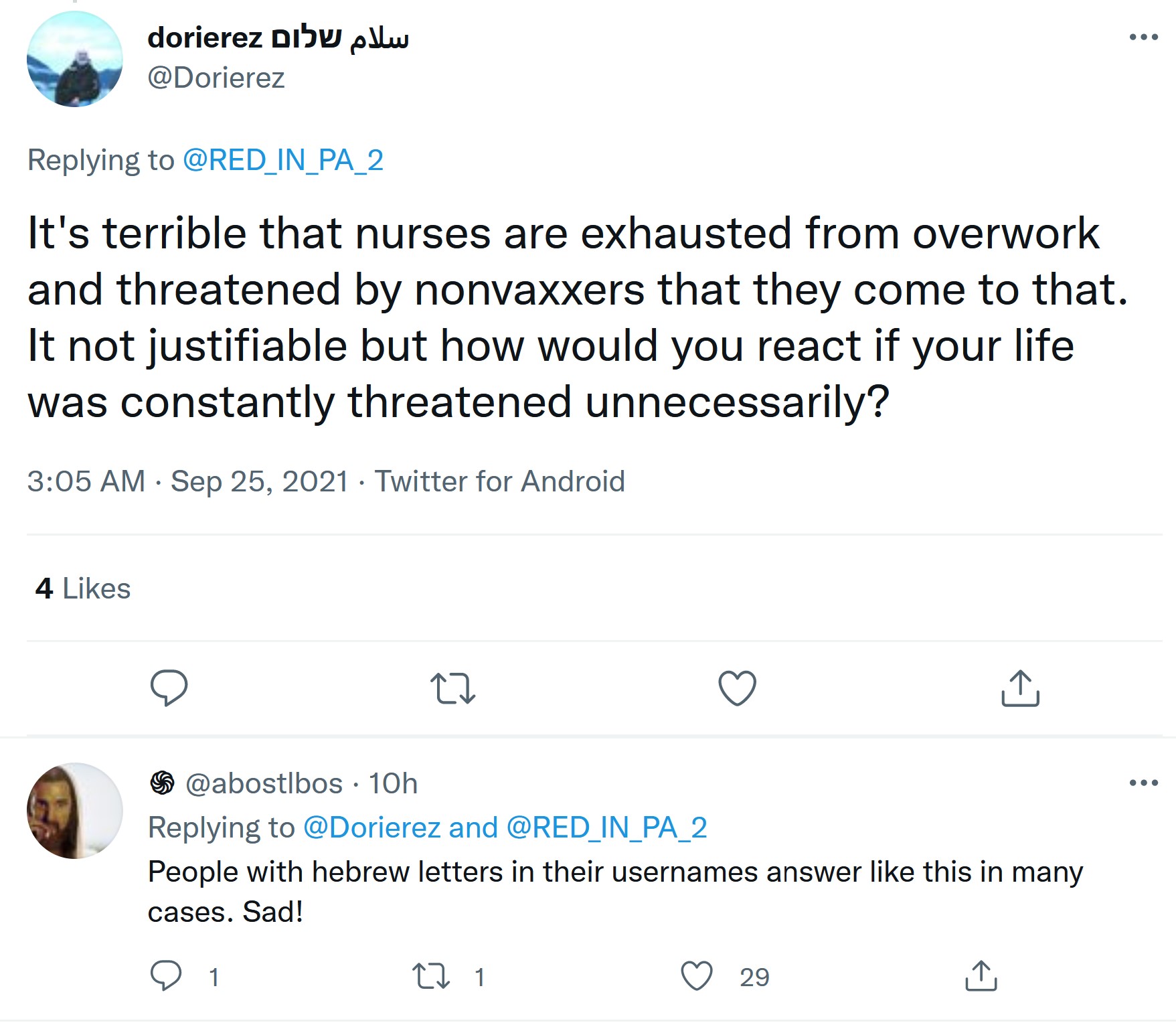Open @Dorierez mention in the reply

(372, 828)
